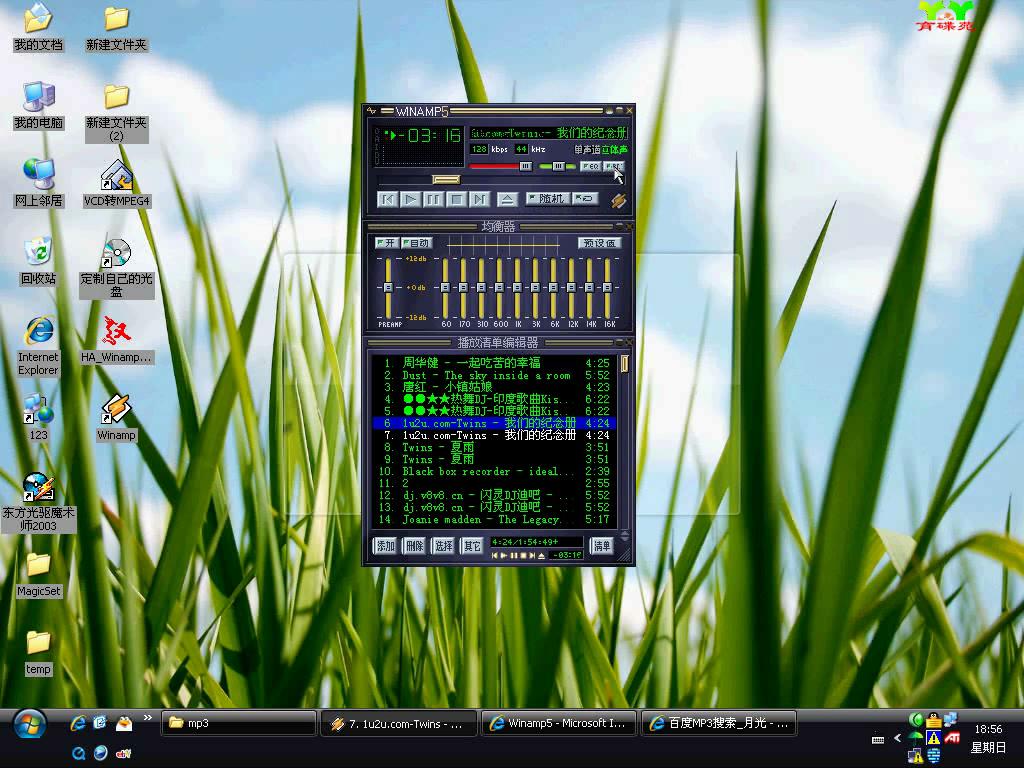Launch Winamp desktop shortcut
1024x768 pixels.
coord(116,417)
